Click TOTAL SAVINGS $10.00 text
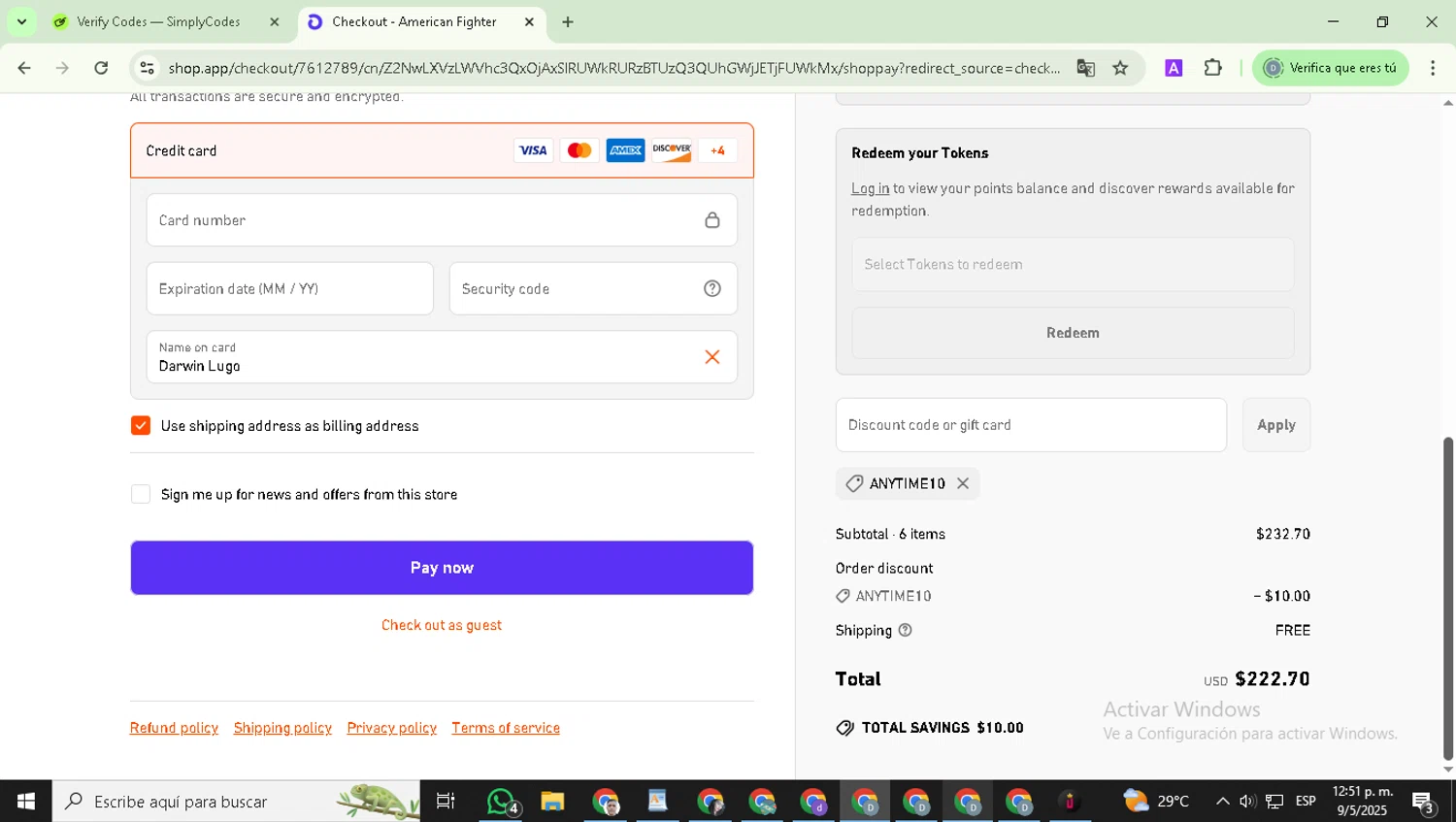The image size is (1456, 822). [x=943, y=728]
